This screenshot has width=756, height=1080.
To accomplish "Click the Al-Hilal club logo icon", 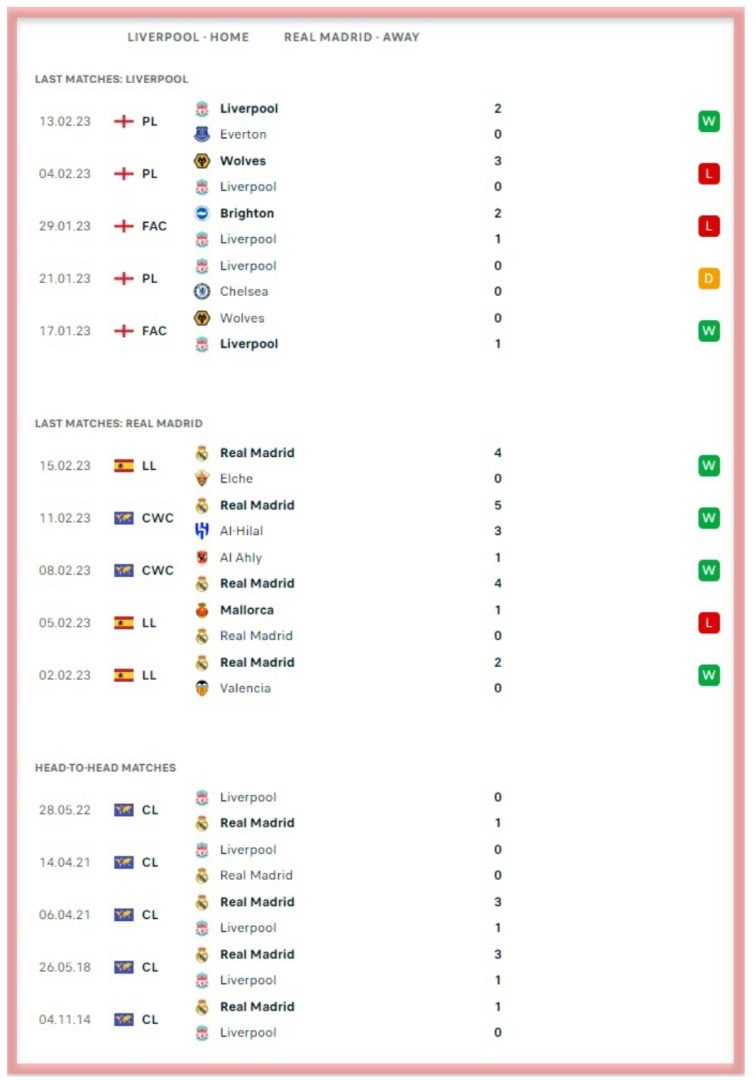I will (202, 531).
